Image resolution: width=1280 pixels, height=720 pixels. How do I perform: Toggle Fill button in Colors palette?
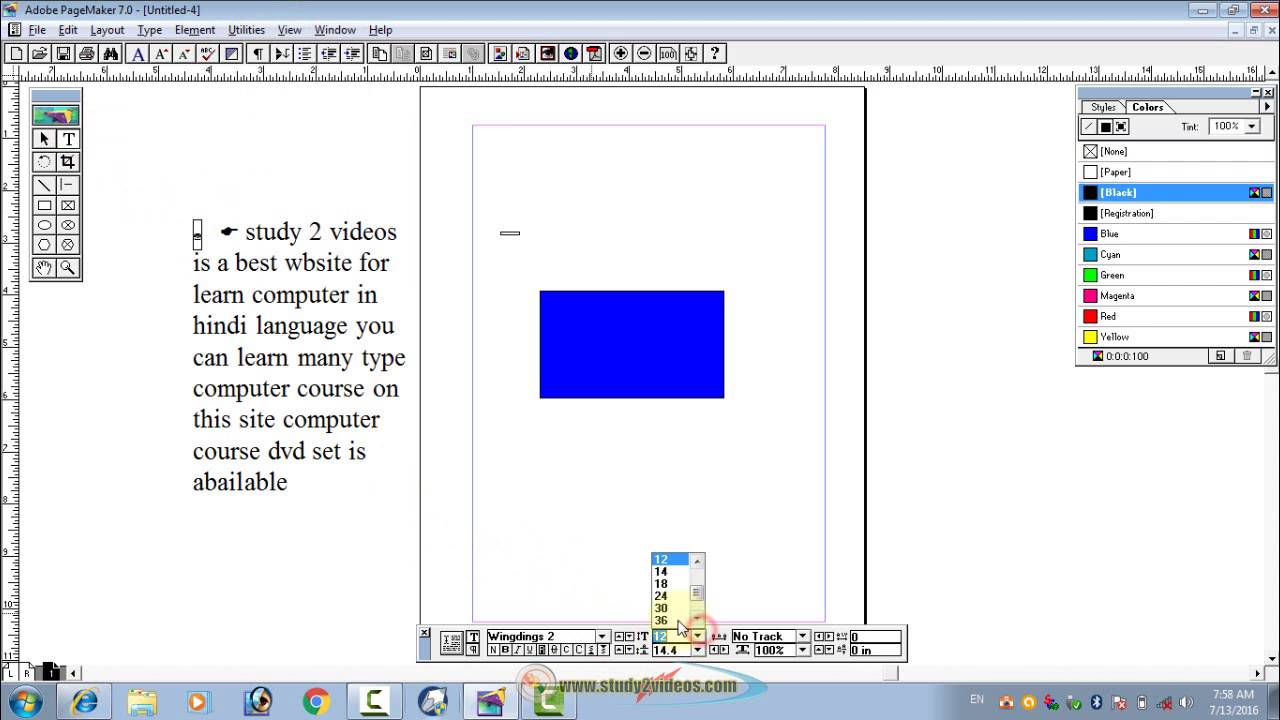[x=1105, y=127]
